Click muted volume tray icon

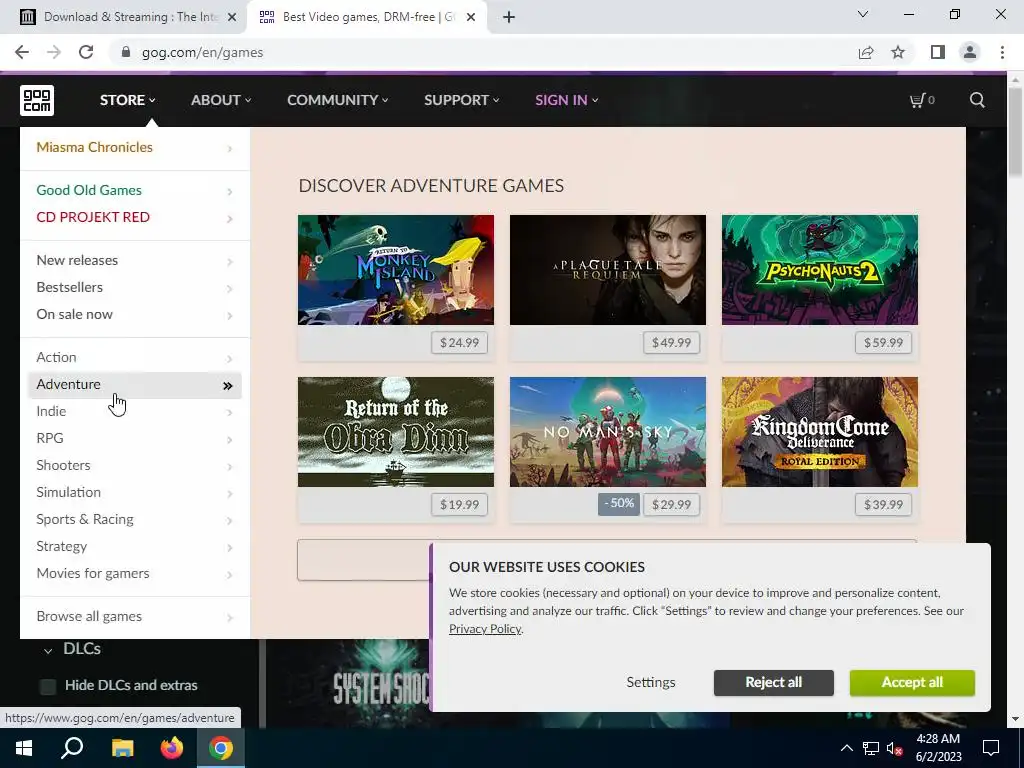pos(895,748)
